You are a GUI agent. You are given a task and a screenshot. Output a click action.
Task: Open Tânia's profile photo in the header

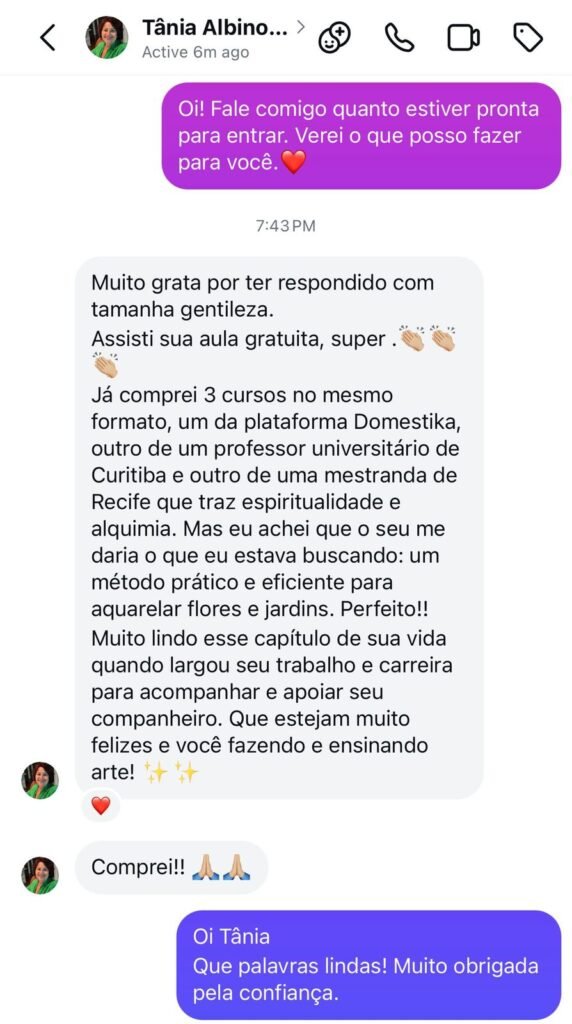point(106,38)
